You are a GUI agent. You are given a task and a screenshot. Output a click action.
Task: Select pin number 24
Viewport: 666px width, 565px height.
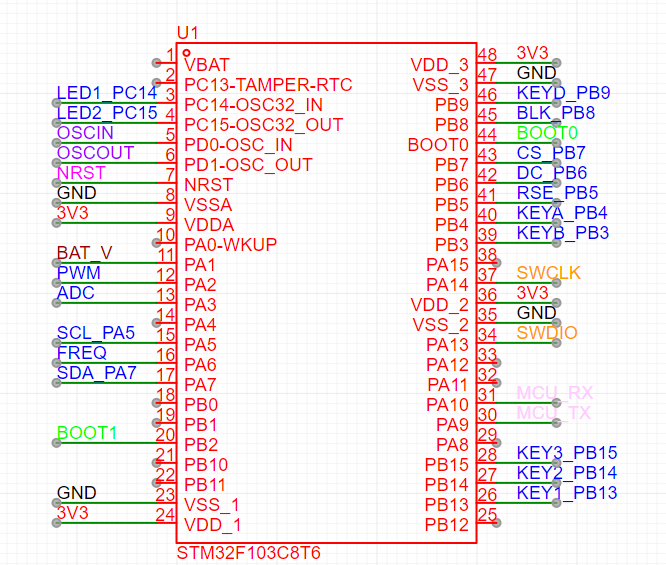point(165,515)
